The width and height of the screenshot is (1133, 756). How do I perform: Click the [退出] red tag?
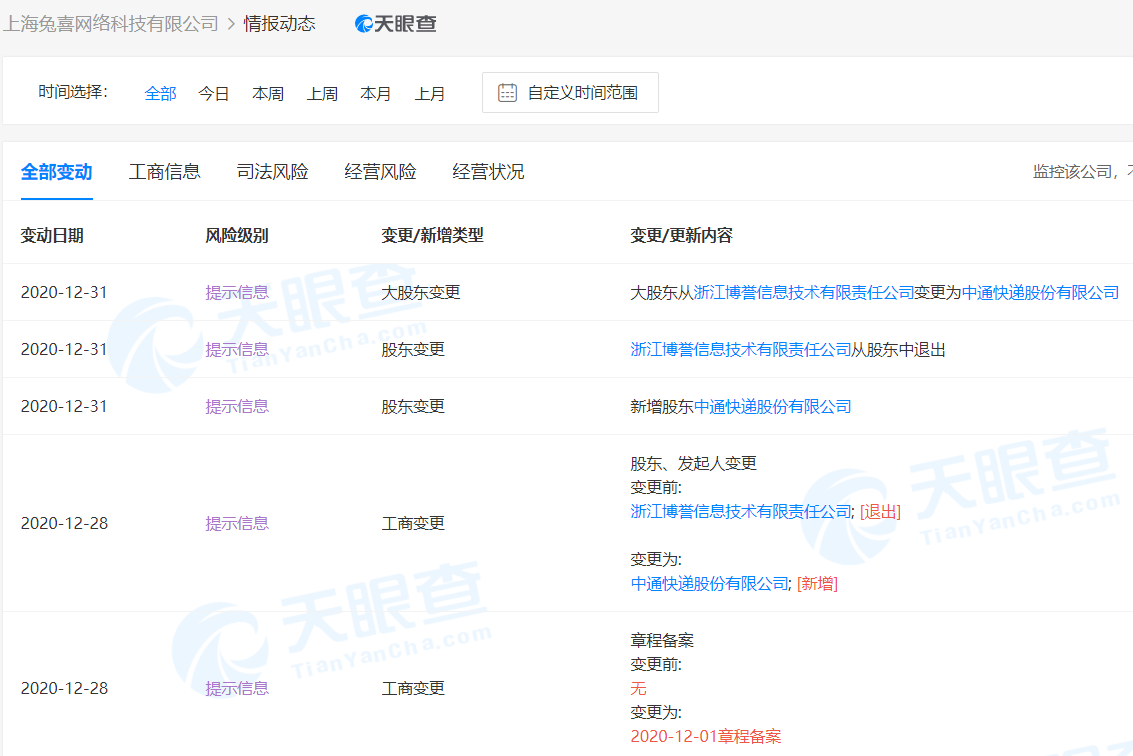pyautogui.click(x=880, y=512)
